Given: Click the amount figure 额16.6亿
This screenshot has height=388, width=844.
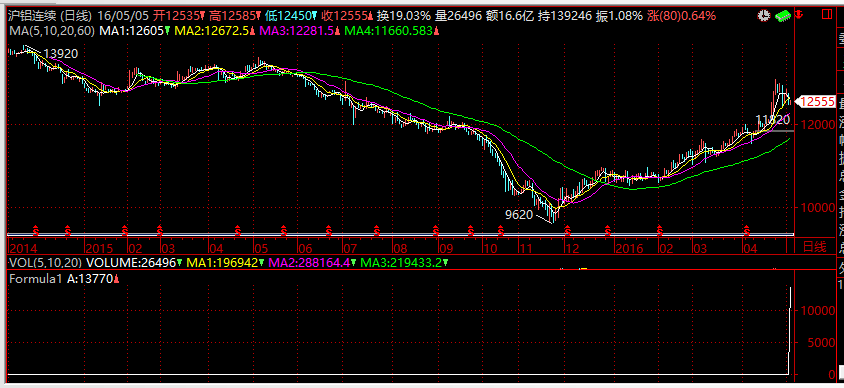Looking at the screenshot, I should [x=509, y=16].
